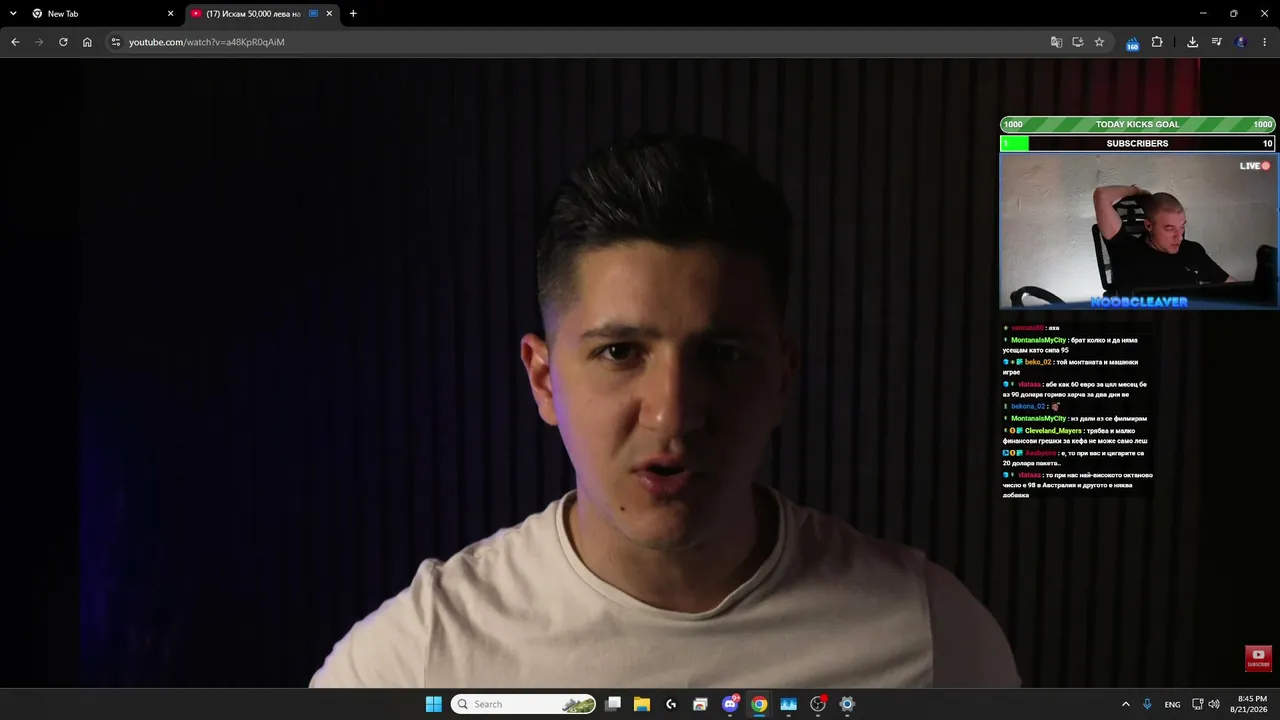This screenshot has width=1280, height=720.
Task: Open media controls icon
Action: point(1216,42)
